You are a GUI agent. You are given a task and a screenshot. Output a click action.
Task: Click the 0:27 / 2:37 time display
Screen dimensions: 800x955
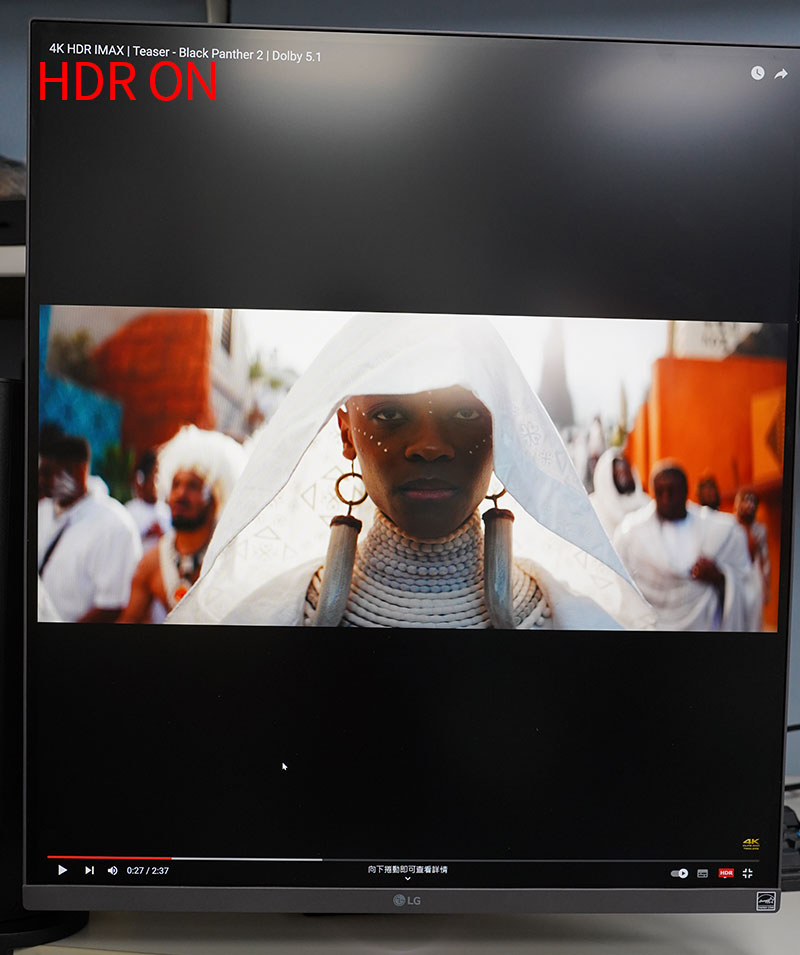click(x=147, y=871)
